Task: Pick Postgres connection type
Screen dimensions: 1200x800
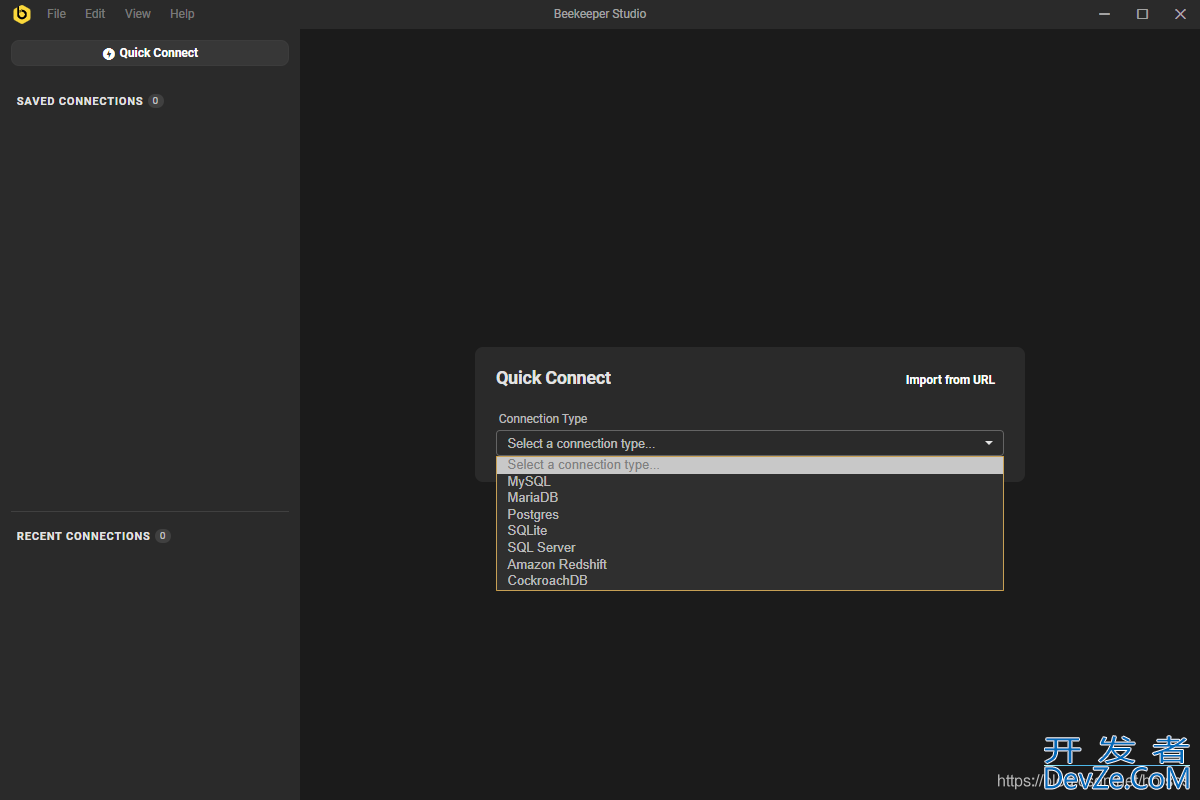Action: pos(750,515)
